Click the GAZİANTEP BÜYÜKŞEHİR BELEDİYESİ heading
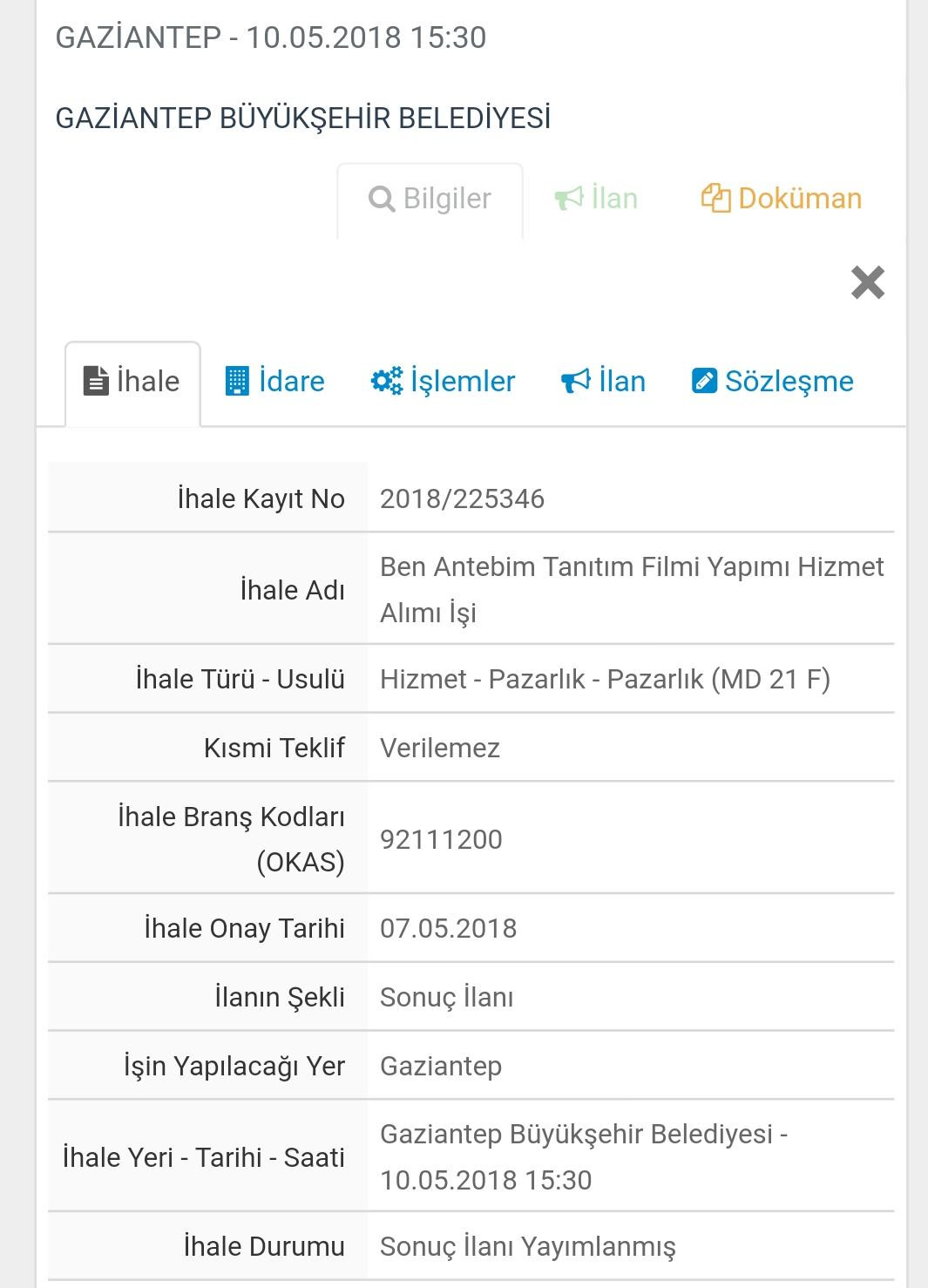 coord(302,118)
